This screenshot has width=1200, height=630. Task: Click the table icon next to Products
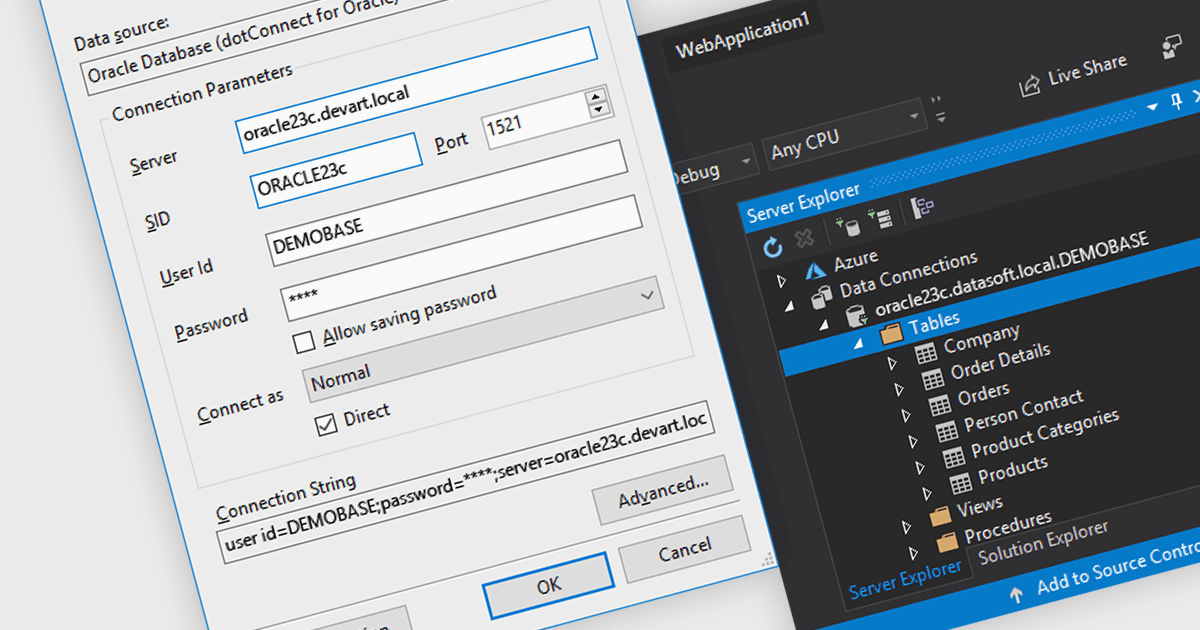pyautogui.click(x=961, y=483)
